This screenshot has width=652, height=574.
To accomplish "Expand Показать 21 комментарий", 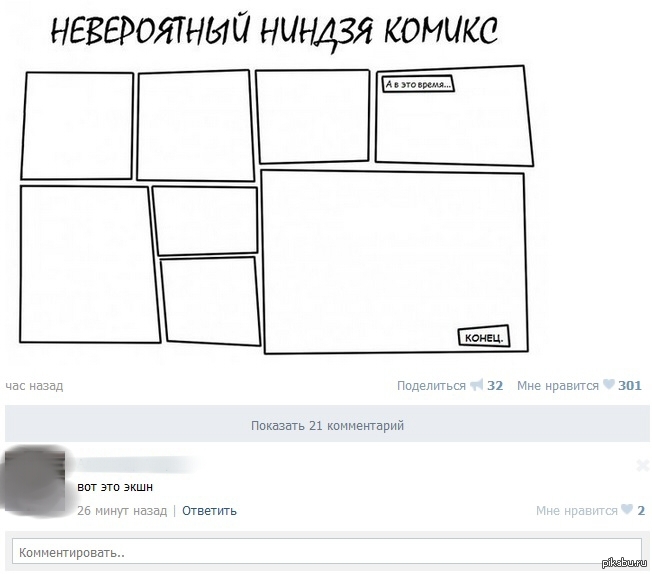I will coord(327,425).
